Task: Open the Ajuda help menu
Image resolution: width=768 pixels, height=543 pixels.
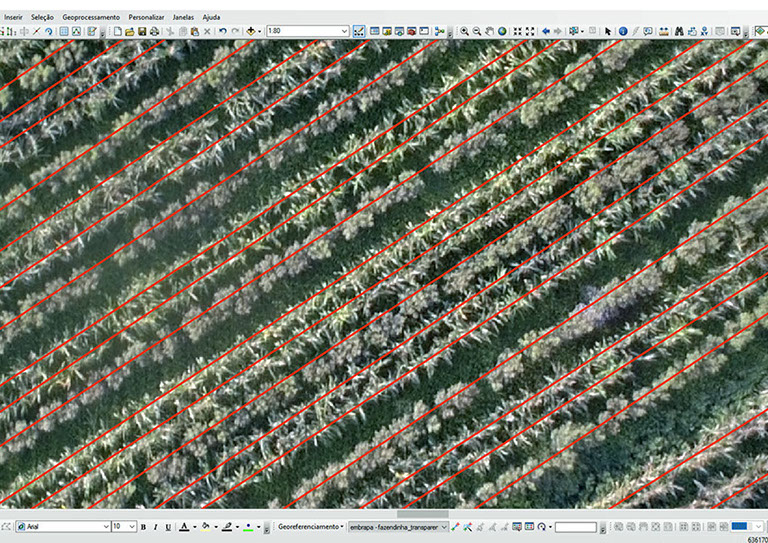Action: (211, 17)
